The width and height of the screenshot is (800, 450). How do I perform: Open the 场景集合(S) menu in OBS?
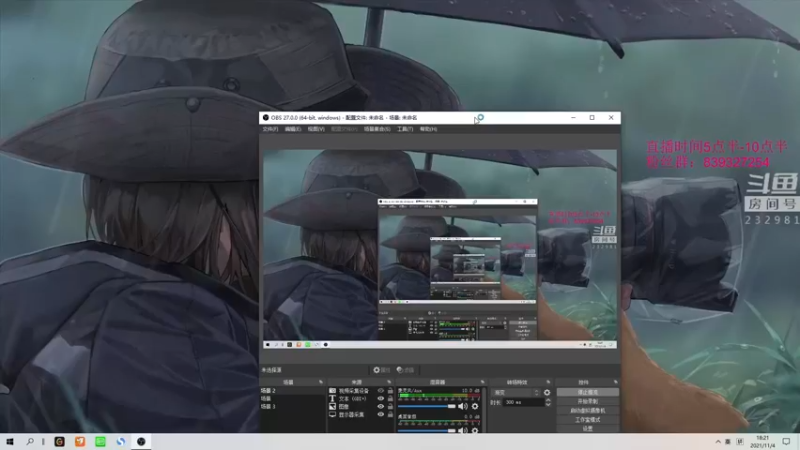pos(377,129)
